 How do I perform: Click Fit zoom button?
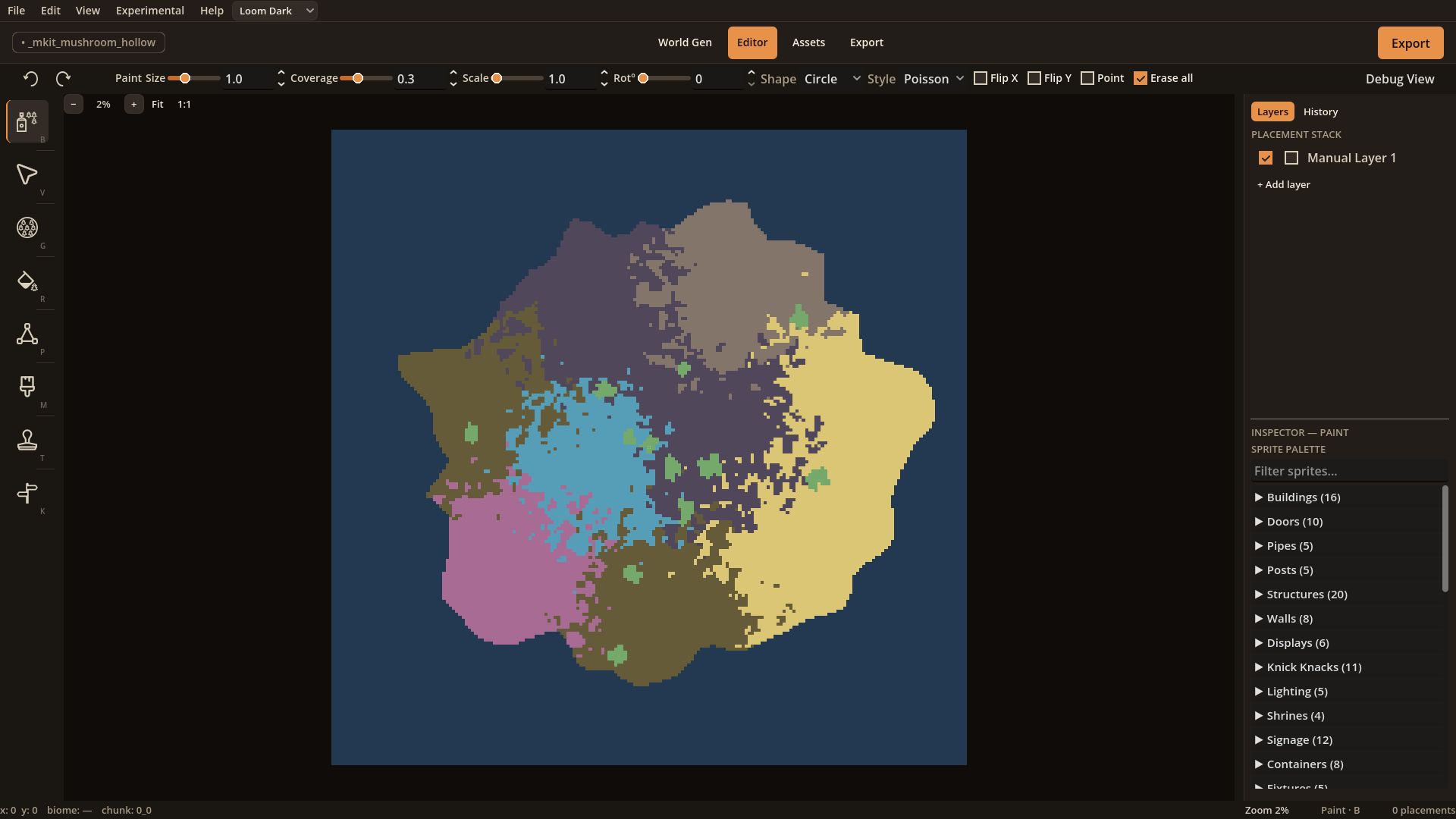pyautogui.click(x=158, y=104)
